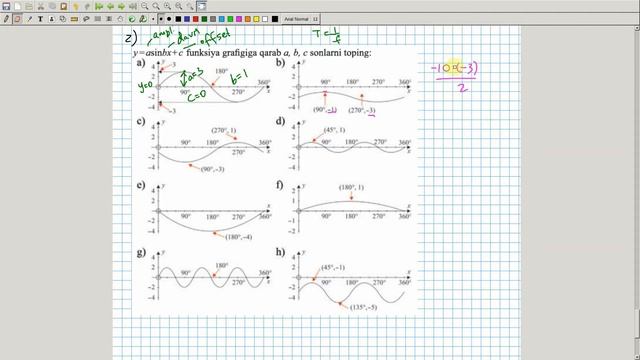This screenshot has height=360, width=640.
Task: Select the Hand tool
Action: point(120,19)
